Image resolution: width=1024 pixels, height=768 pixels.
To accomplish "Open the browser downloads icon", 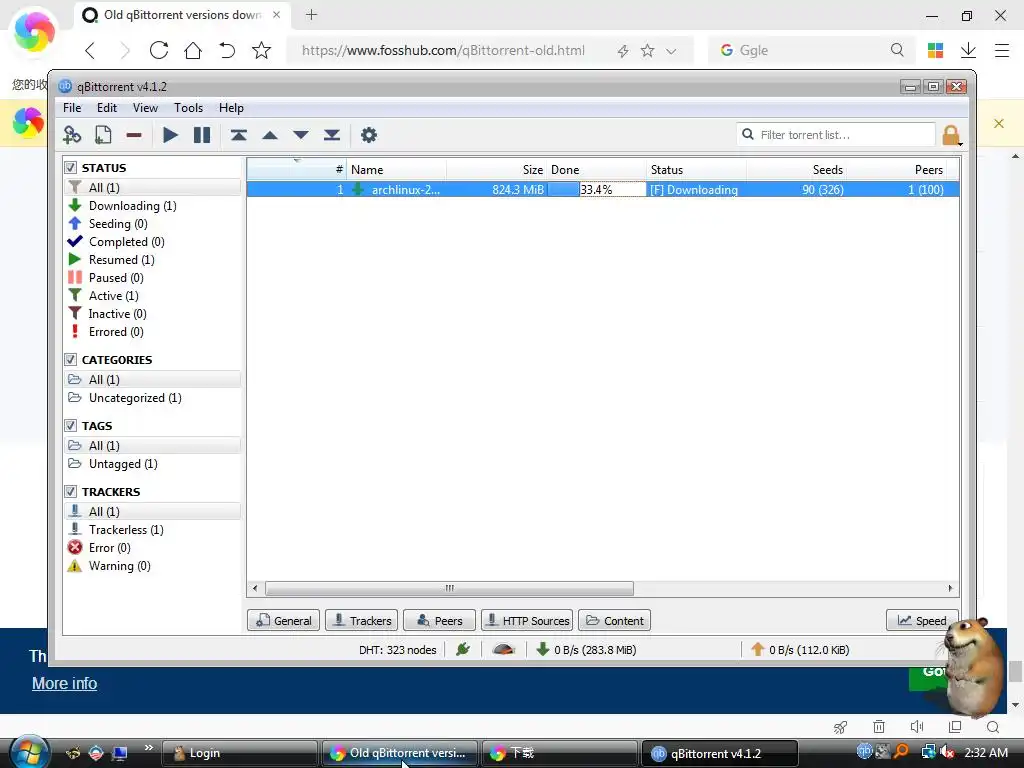I will 968,50.
